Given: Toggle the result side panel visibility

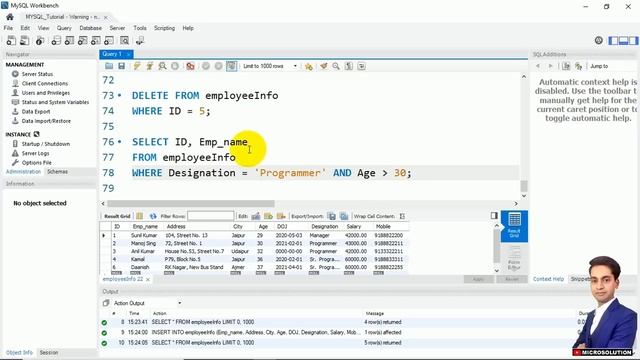Looking at the screenshot, I should 494,215.
